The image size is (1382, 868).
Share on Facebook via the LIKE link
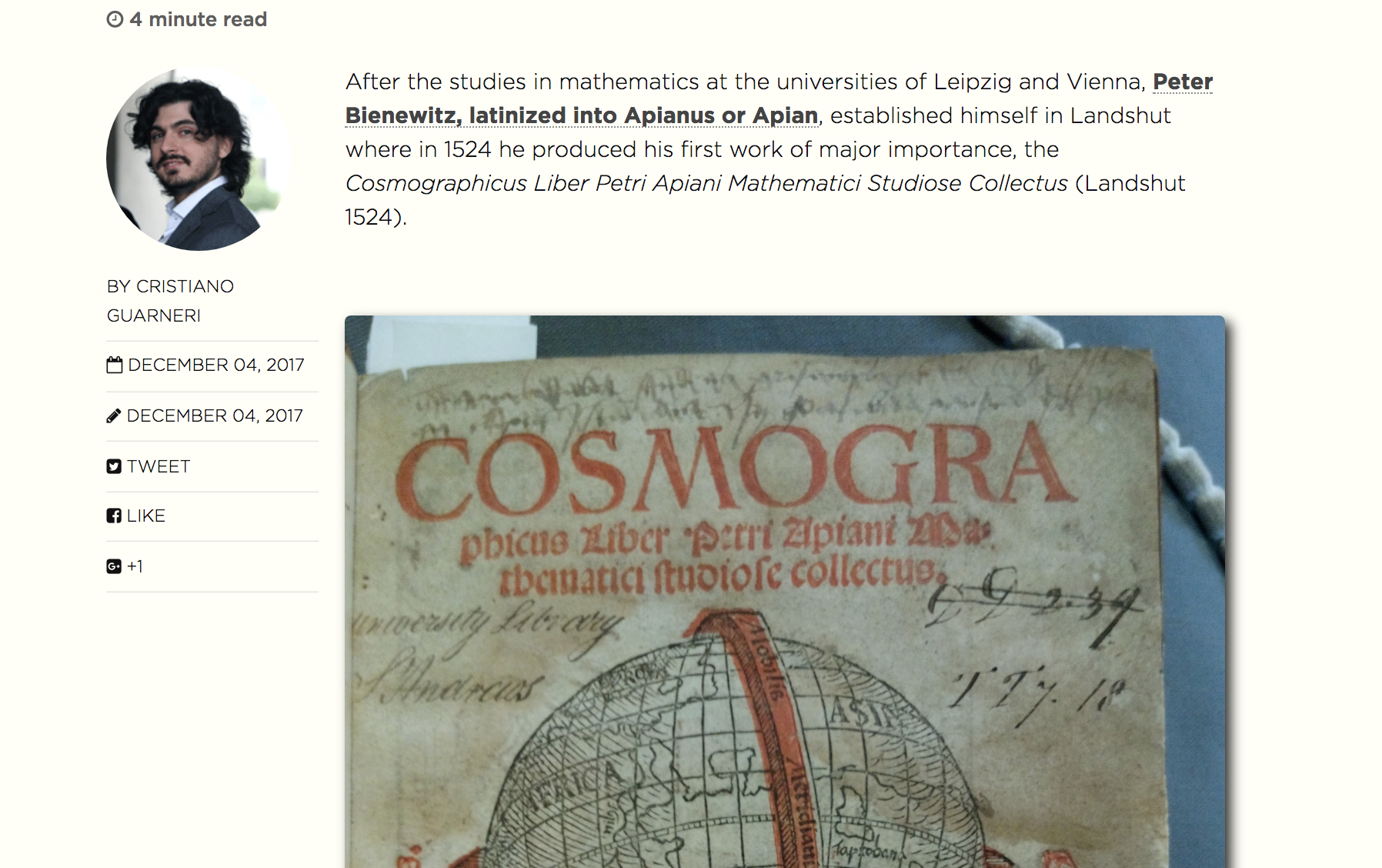coord(136,516)
